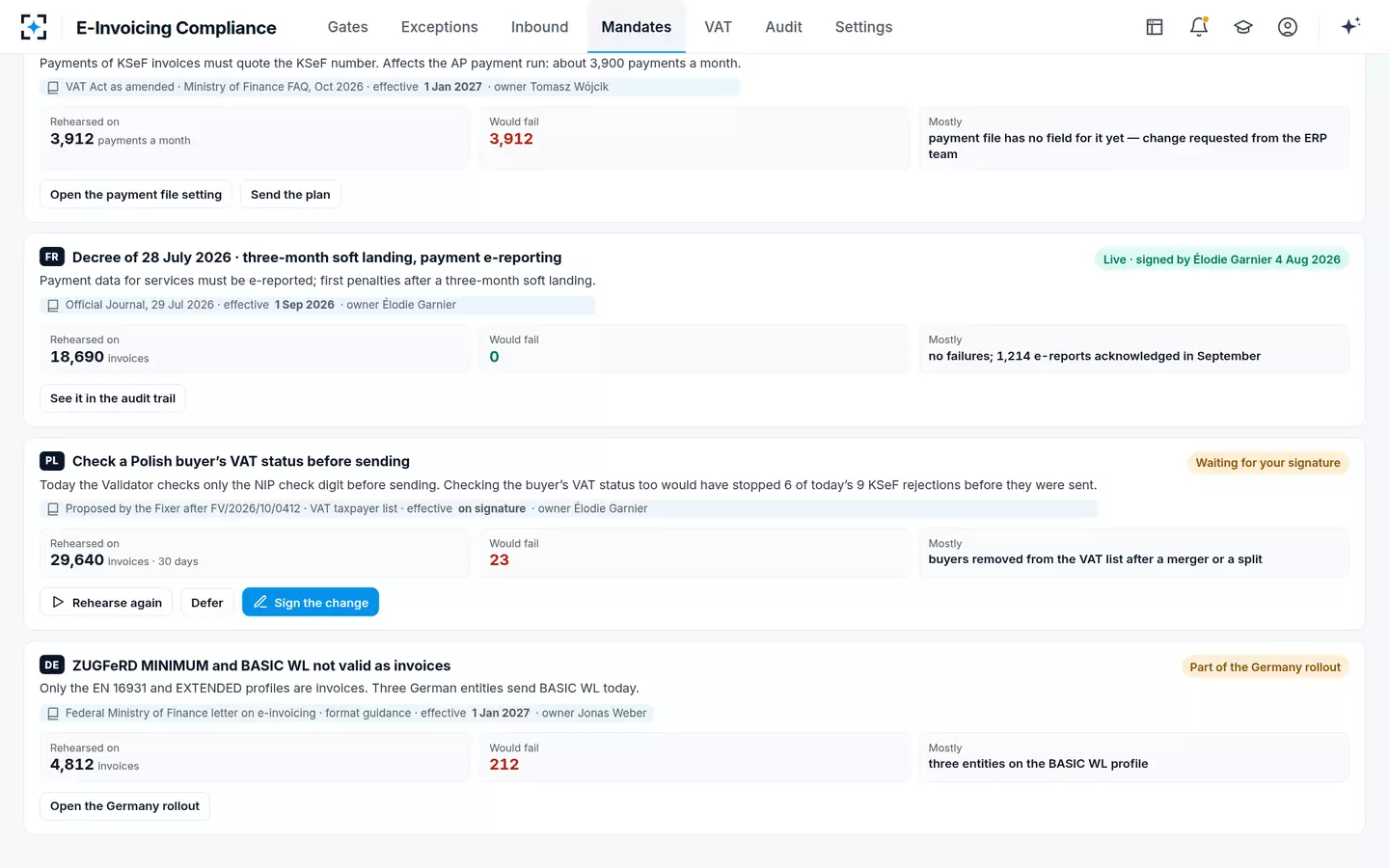This screenshot has height=868, width=1389.
Task: Select the Mandates tab
Action: 636,27
